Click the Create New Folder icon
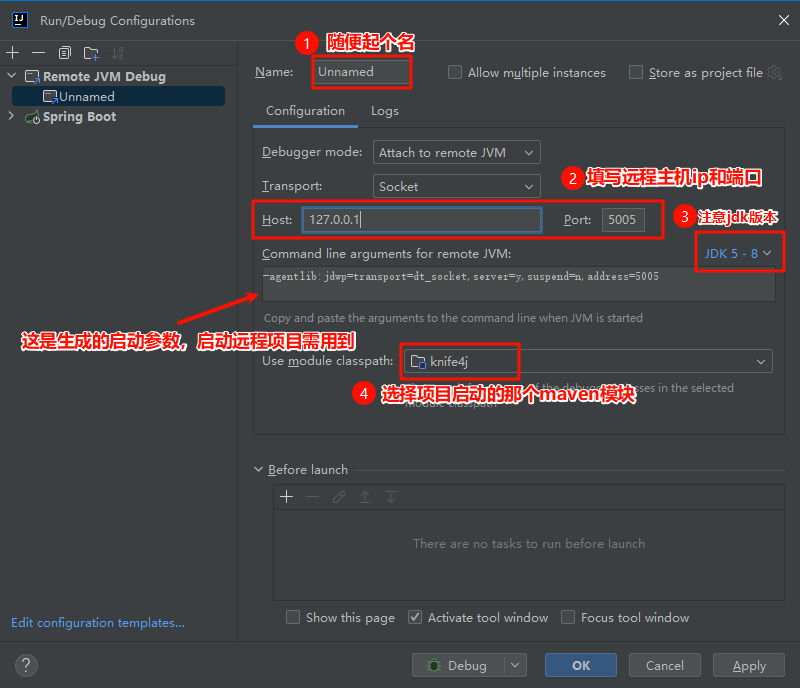Viewport: 800px width, 688px height. click(91, 53)
